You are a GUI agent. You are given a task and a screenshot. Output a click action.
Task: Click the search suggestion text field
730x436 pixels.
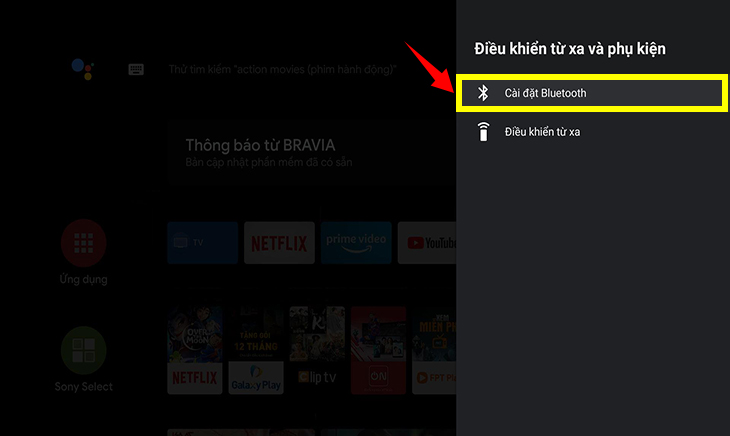pos(282,69)
